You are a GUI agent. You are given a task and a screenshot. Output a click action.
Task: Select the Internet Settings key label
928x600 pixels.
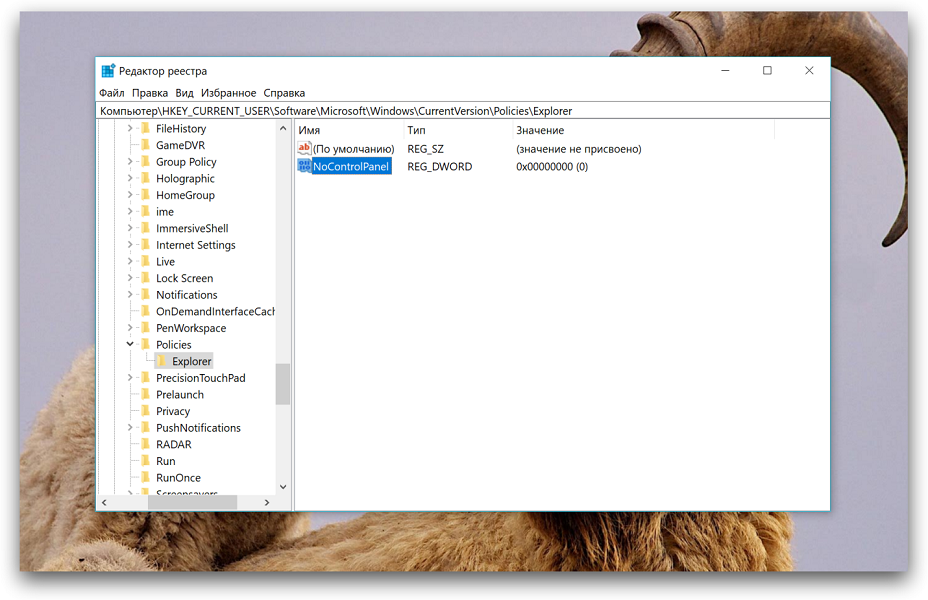[195, 245]
